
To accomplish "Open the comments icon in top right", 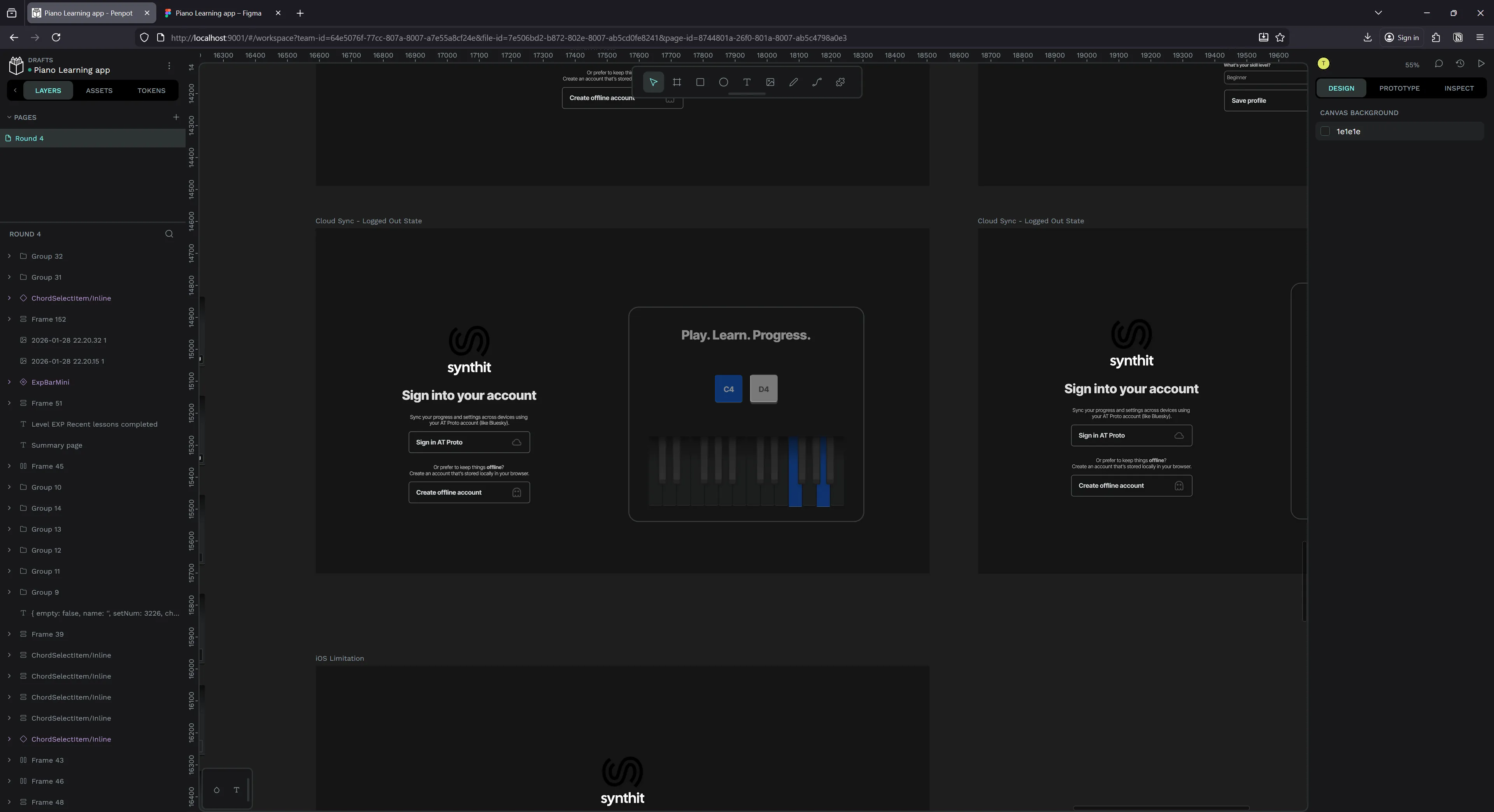I will click(1438, 64).
